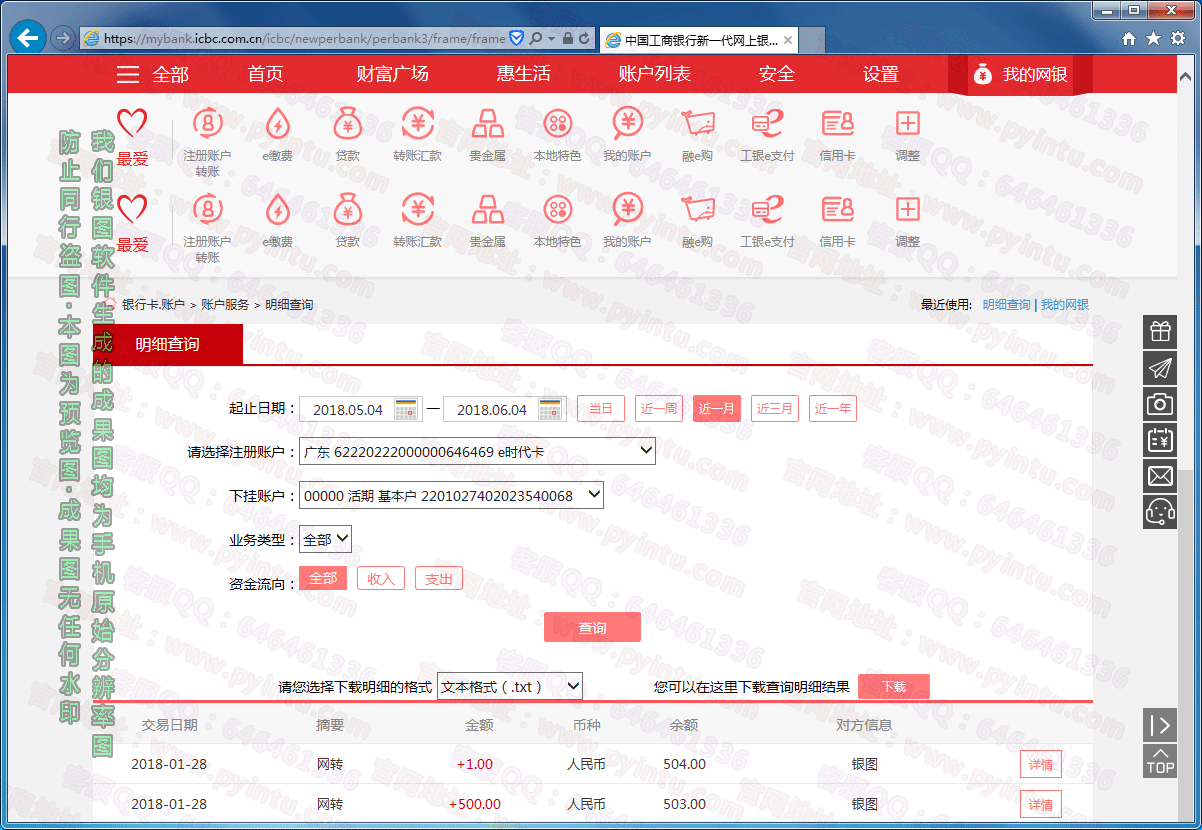1202x830 pixels.
Task: Click 最爱 heart icon in the first row
Action: coord(132,124)
